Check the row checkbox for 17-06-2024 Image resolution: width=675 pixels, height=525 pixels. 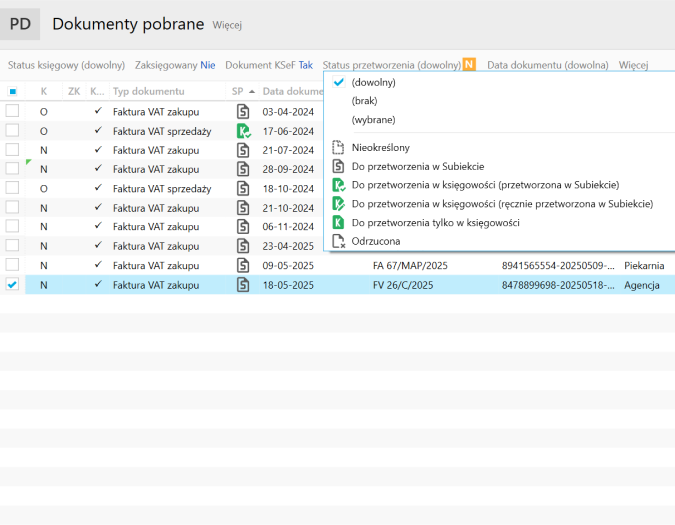pyautogui.click(x=12, y=130)
